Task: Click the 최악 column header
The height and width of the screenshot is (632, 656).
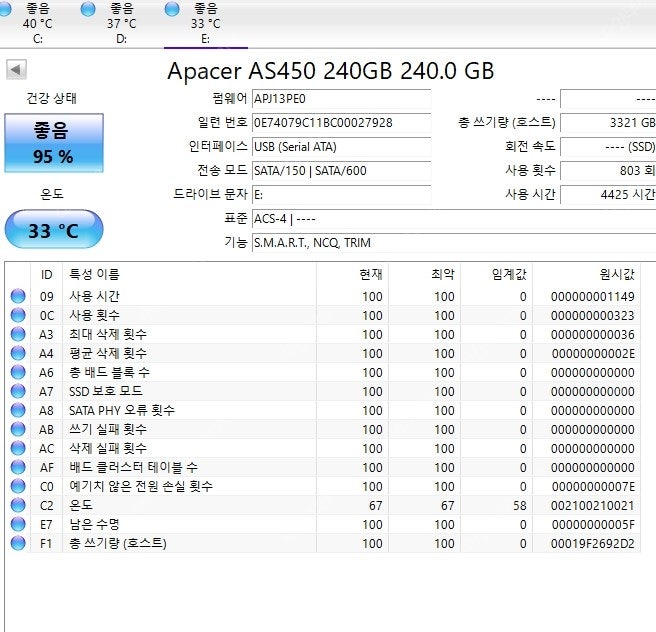Action: point(425,274)
